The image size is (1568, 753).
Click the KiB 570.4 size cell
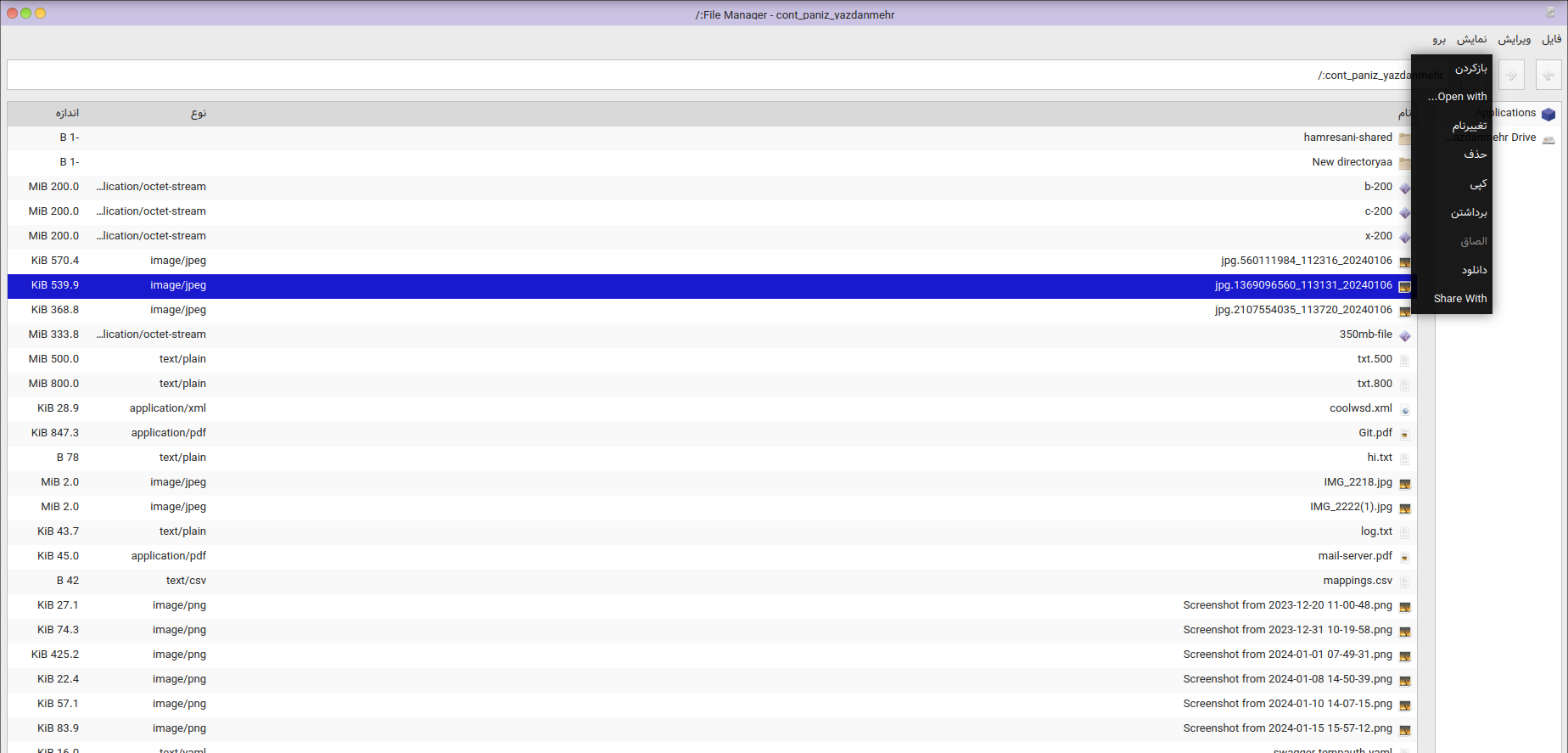[55, 261]
